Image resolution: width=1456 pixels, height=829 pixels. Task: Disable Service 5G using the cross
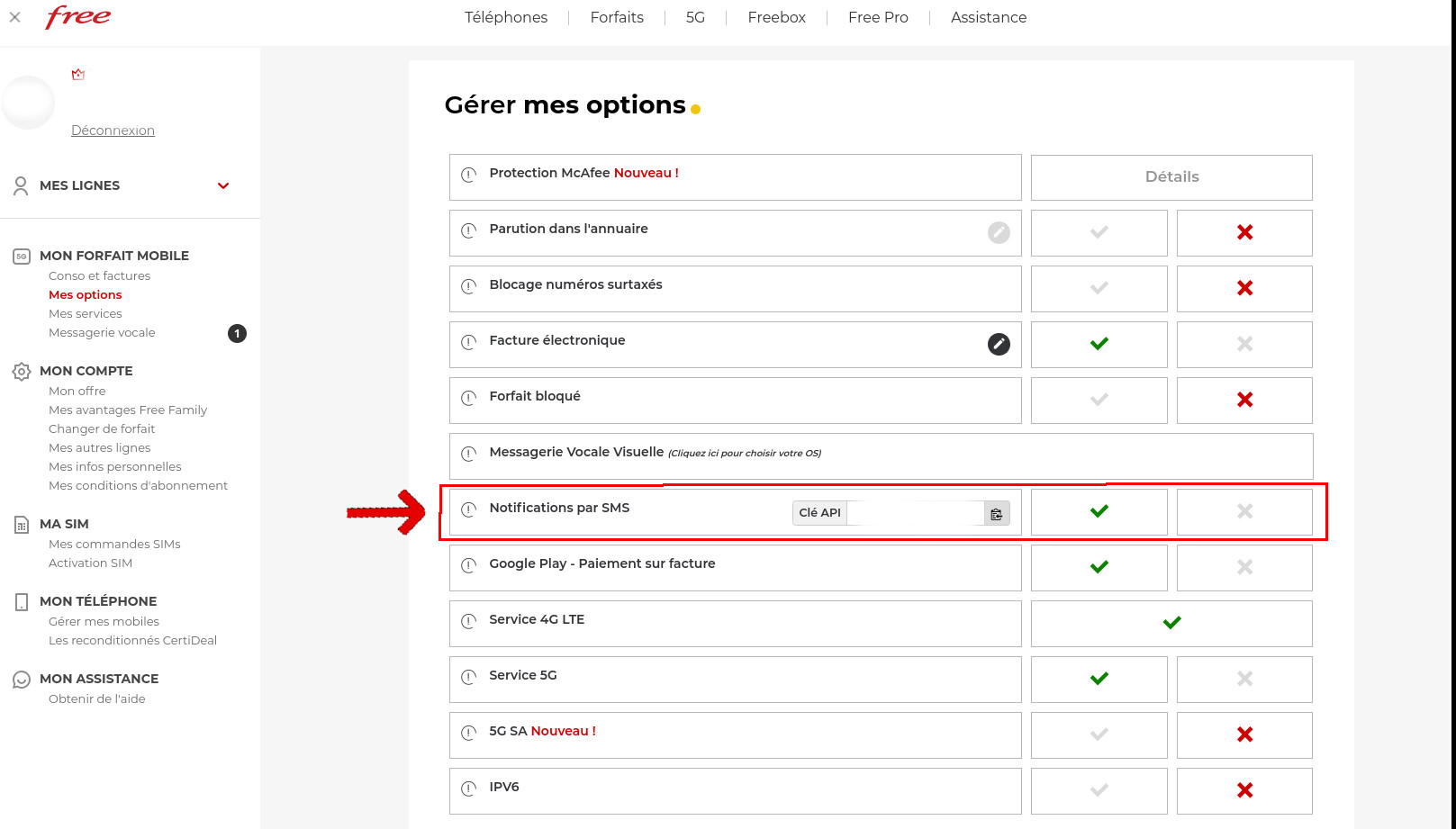click(1244, 679)
